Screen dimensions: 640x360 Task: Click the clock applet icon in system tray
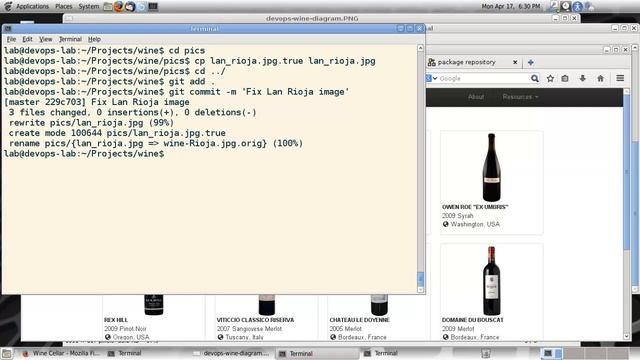click(566, 6)
